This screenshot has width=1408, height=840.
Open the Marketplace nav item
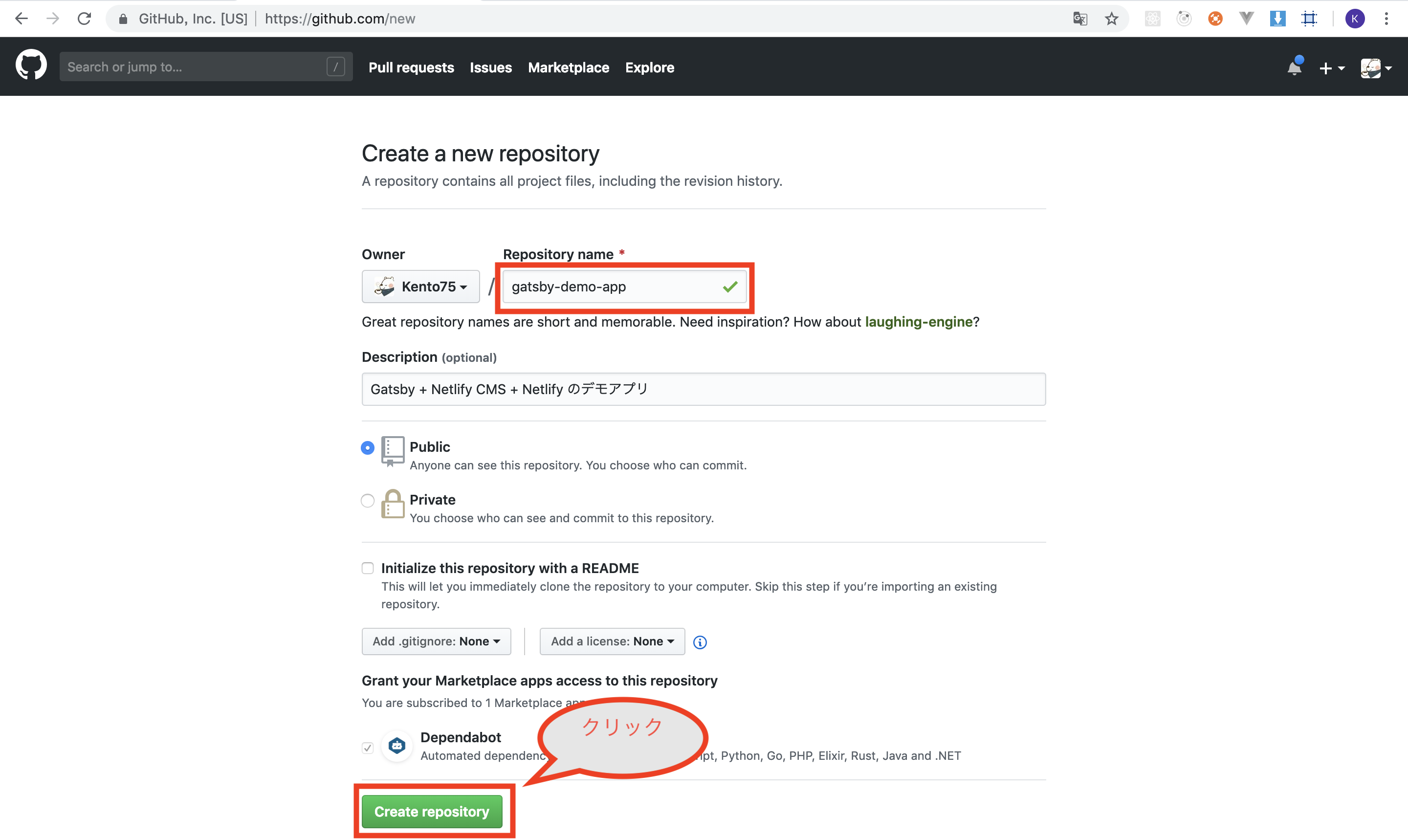click(x=568, y=67)
